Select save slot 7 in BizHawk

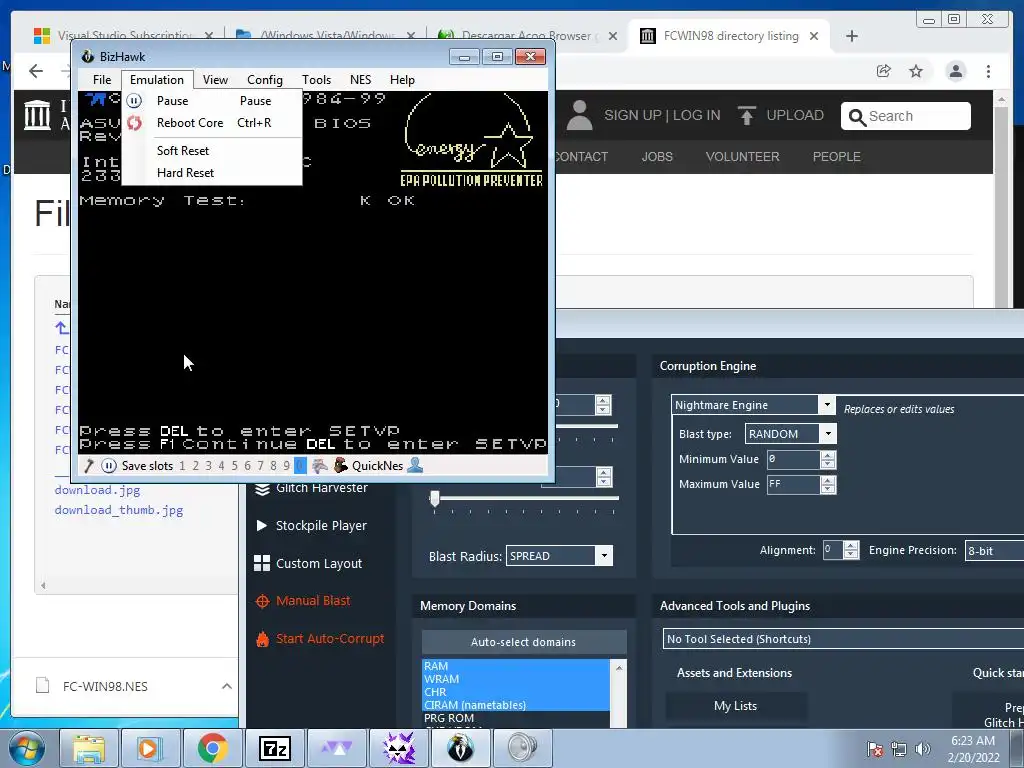click(x=261, y=466)
